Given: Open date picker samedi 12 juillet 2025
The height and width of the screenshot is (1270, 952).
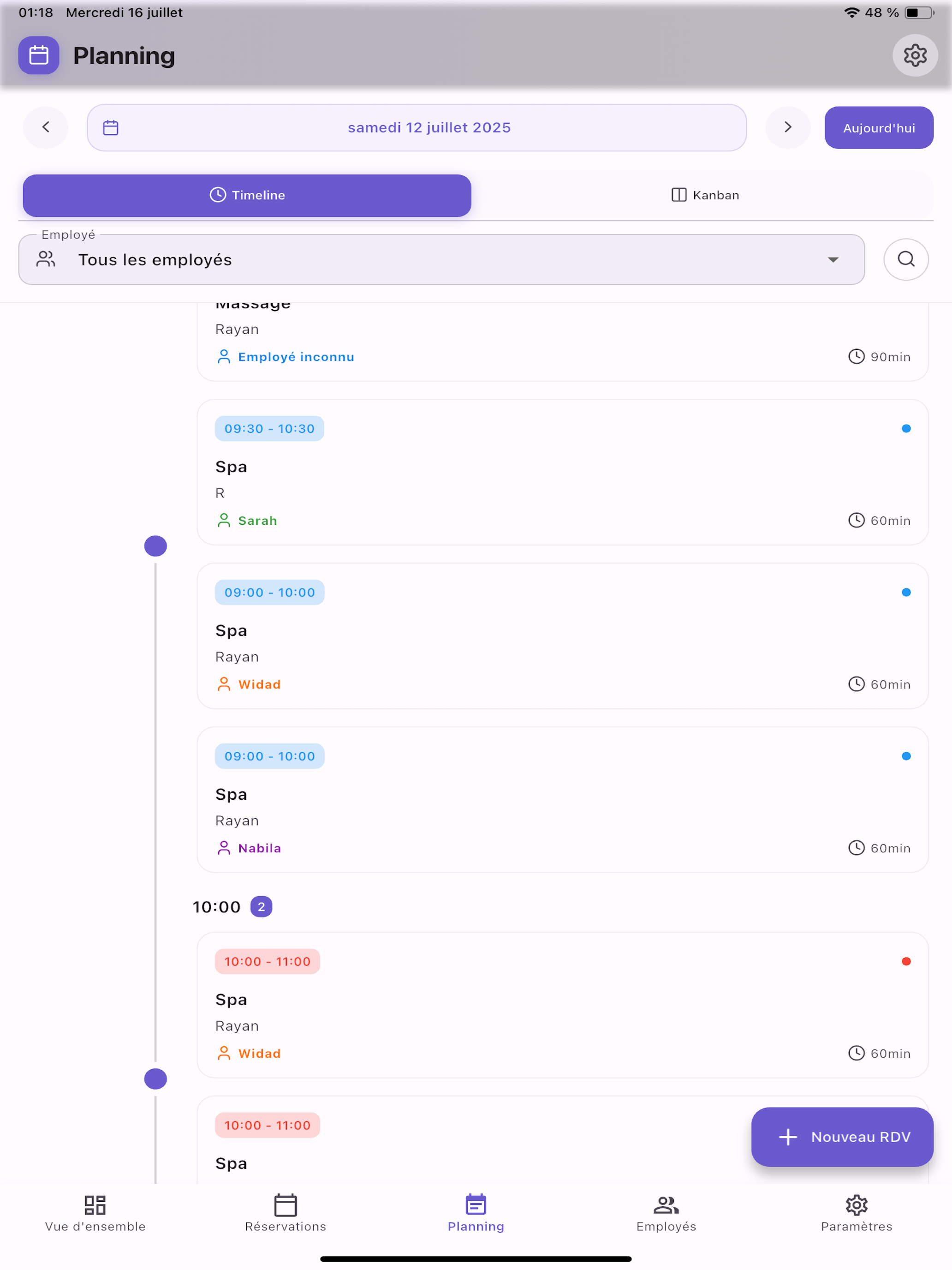Looking at the screenshot, I should (x=416, y=127).
